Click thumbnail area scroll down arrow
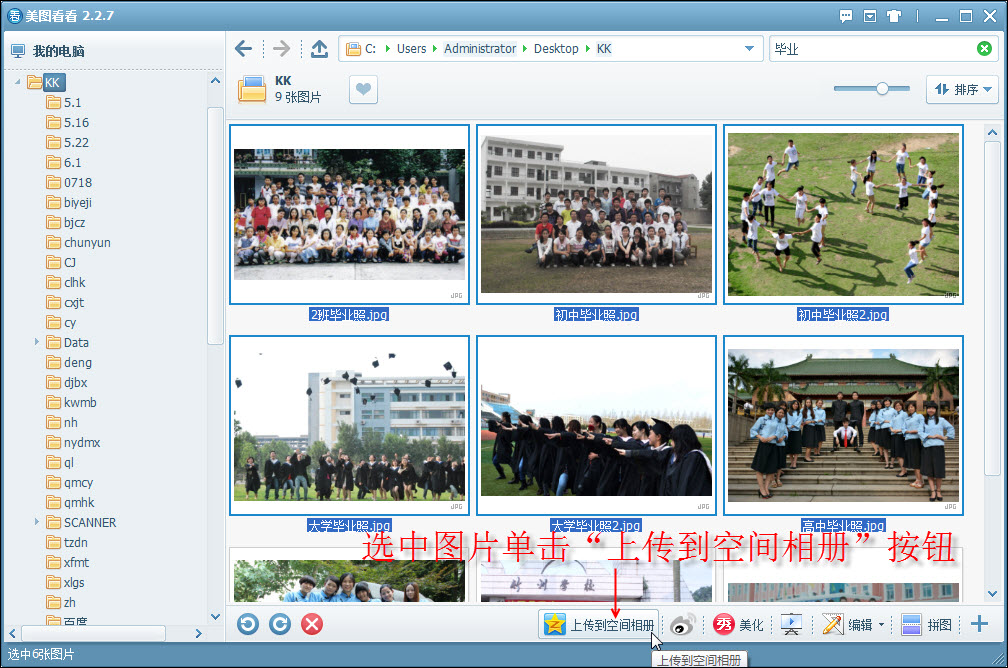 click(x=993, y=593)
